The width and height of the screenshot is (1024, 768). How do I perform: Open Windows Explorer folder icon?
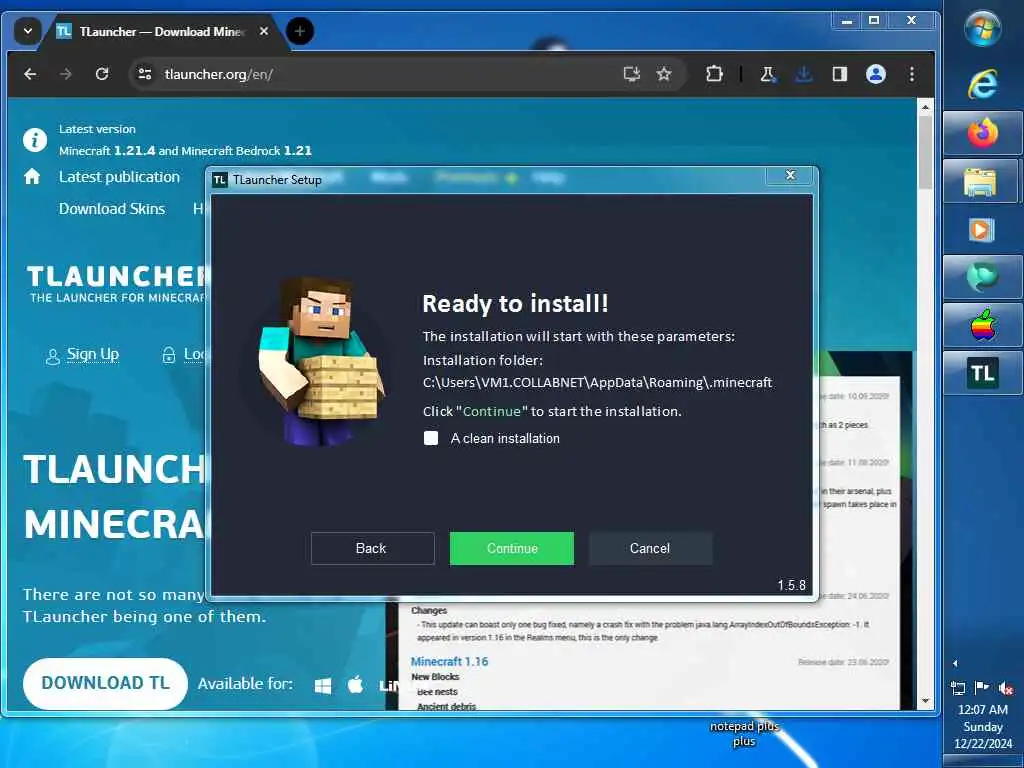[x=982, y=181]
